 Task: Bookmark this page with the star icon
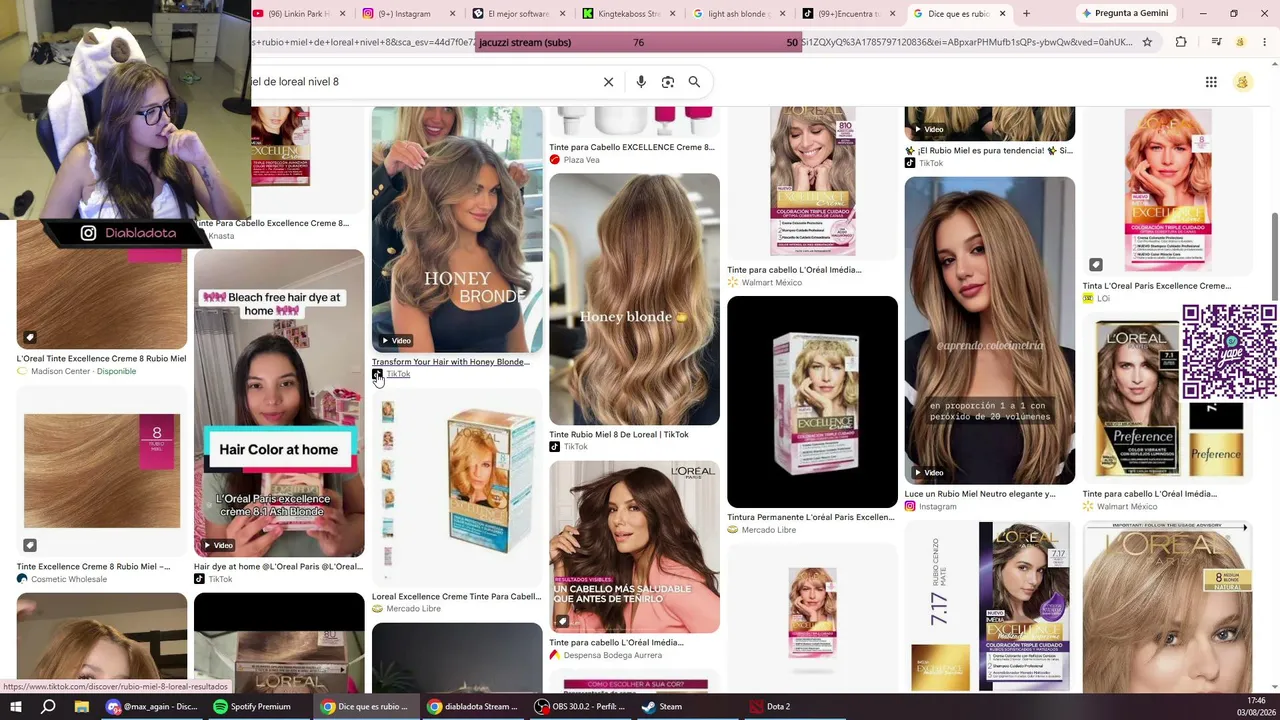1147,42
